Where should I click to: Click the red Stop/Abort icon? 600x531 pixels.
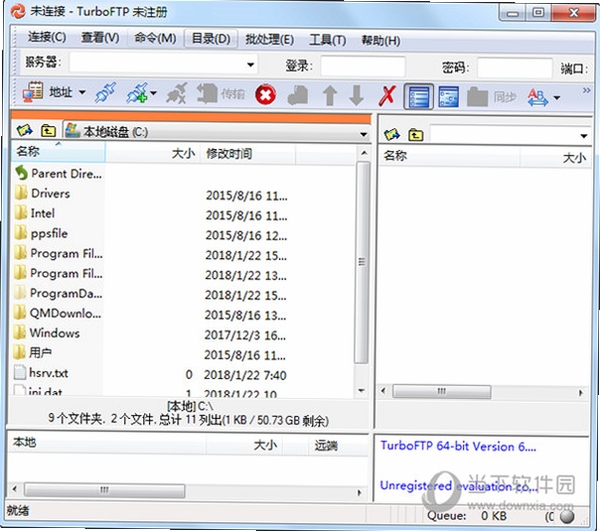coord(266,94)
